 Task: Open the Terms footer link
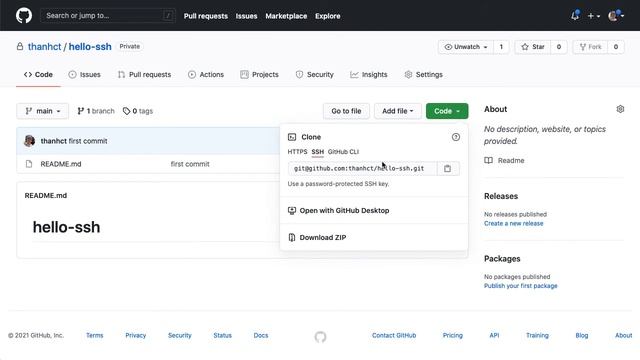95,336
